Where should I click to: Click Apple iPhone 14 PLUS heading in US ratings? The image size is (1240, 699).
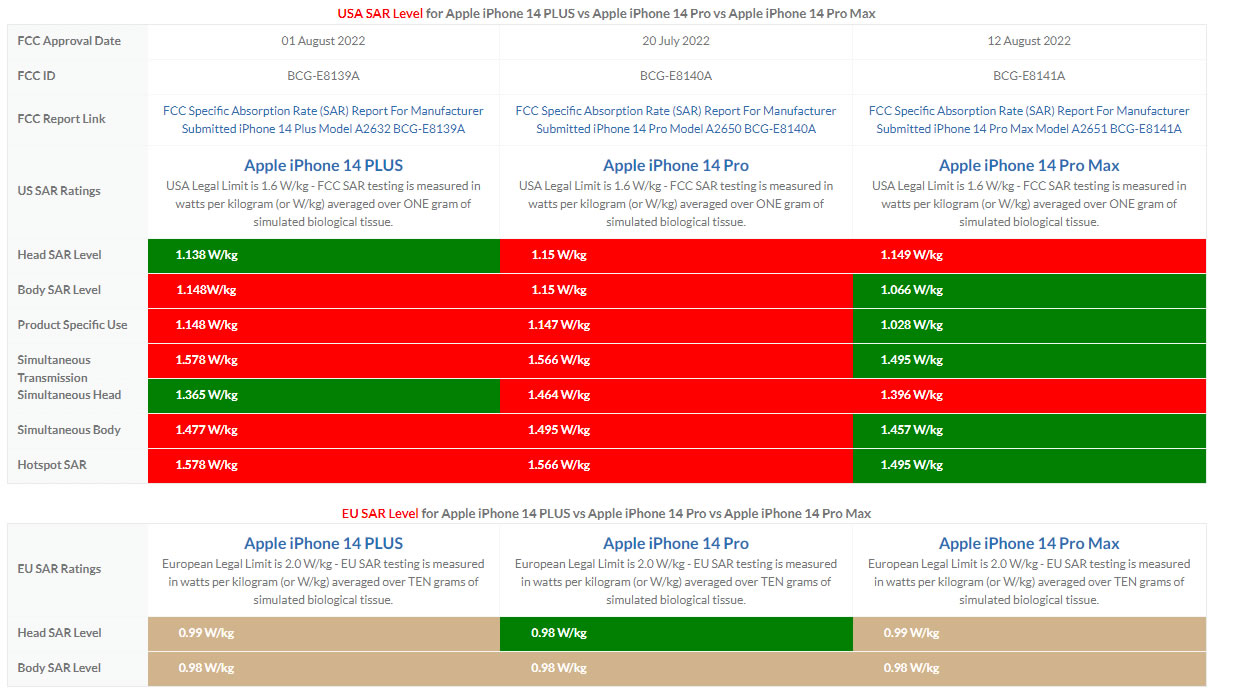tap(323, 165)
